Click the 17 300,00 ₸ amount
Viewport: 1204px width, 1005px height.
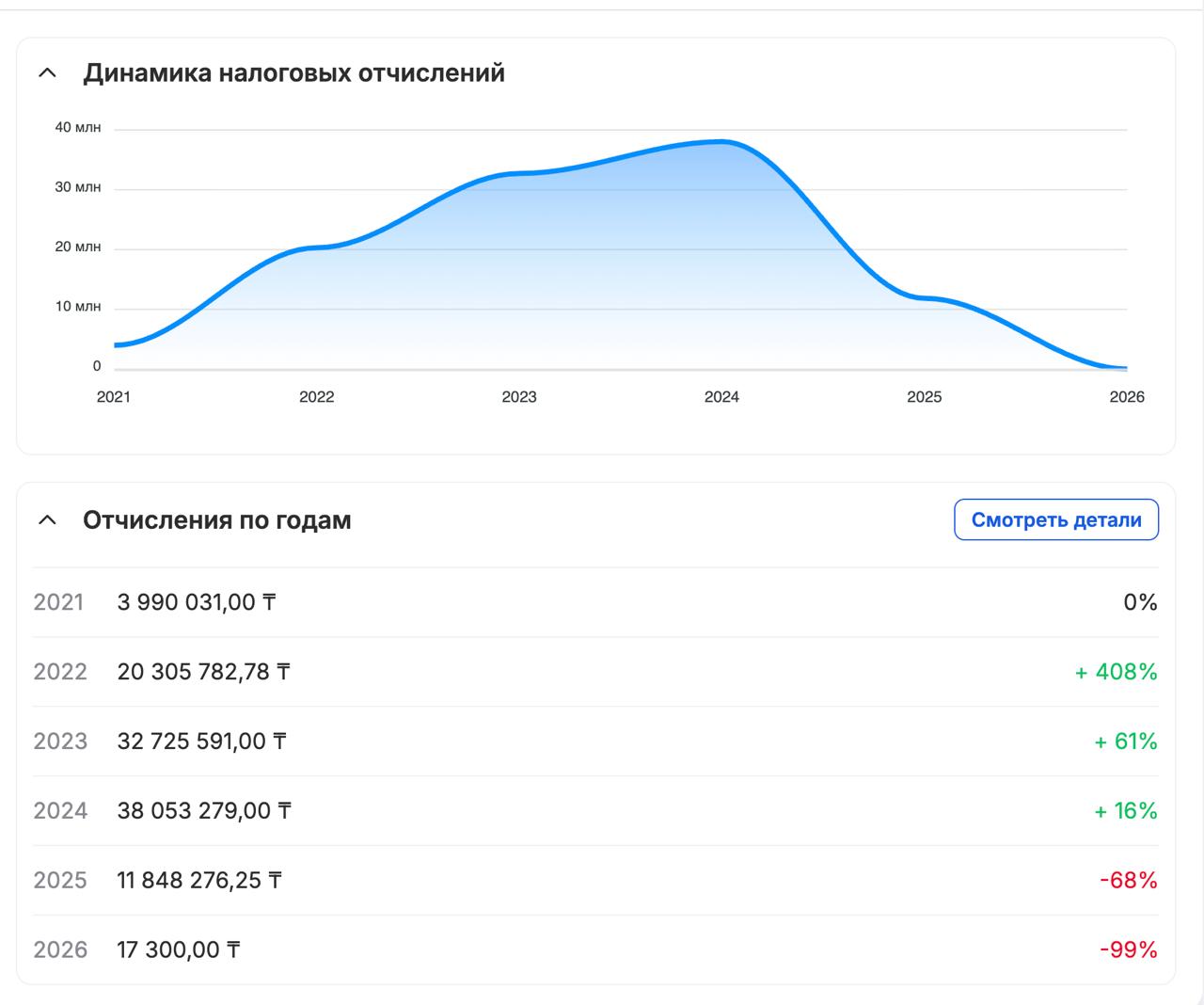[x=179, y=950]
